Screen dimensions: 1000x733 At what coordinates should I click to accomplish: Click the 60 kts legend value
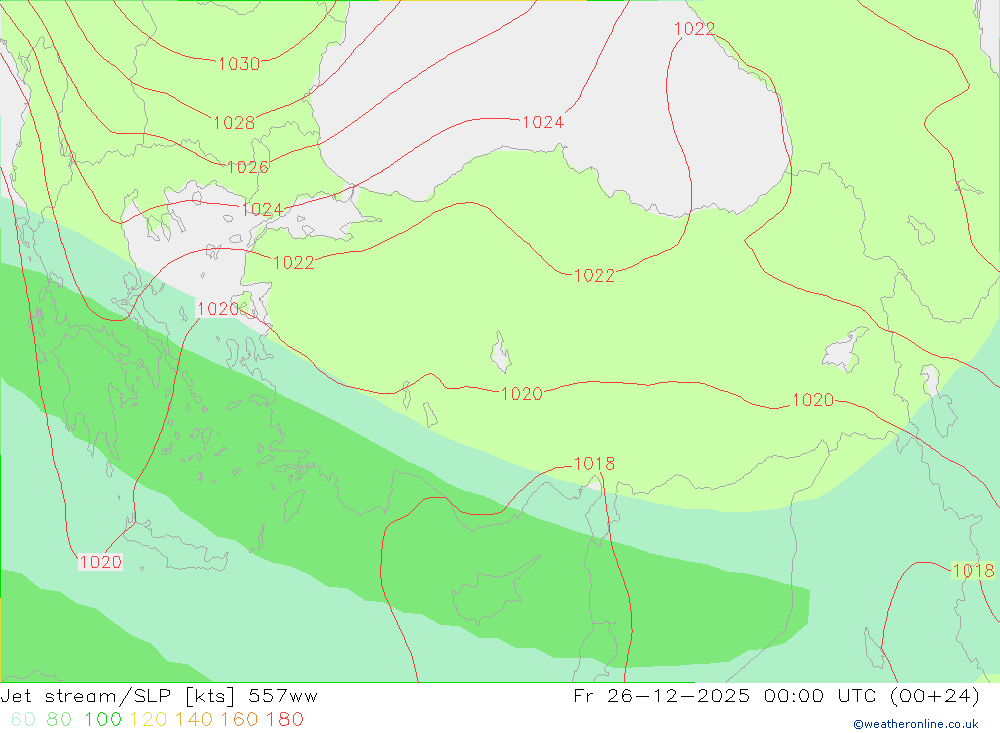click(23, 720)
